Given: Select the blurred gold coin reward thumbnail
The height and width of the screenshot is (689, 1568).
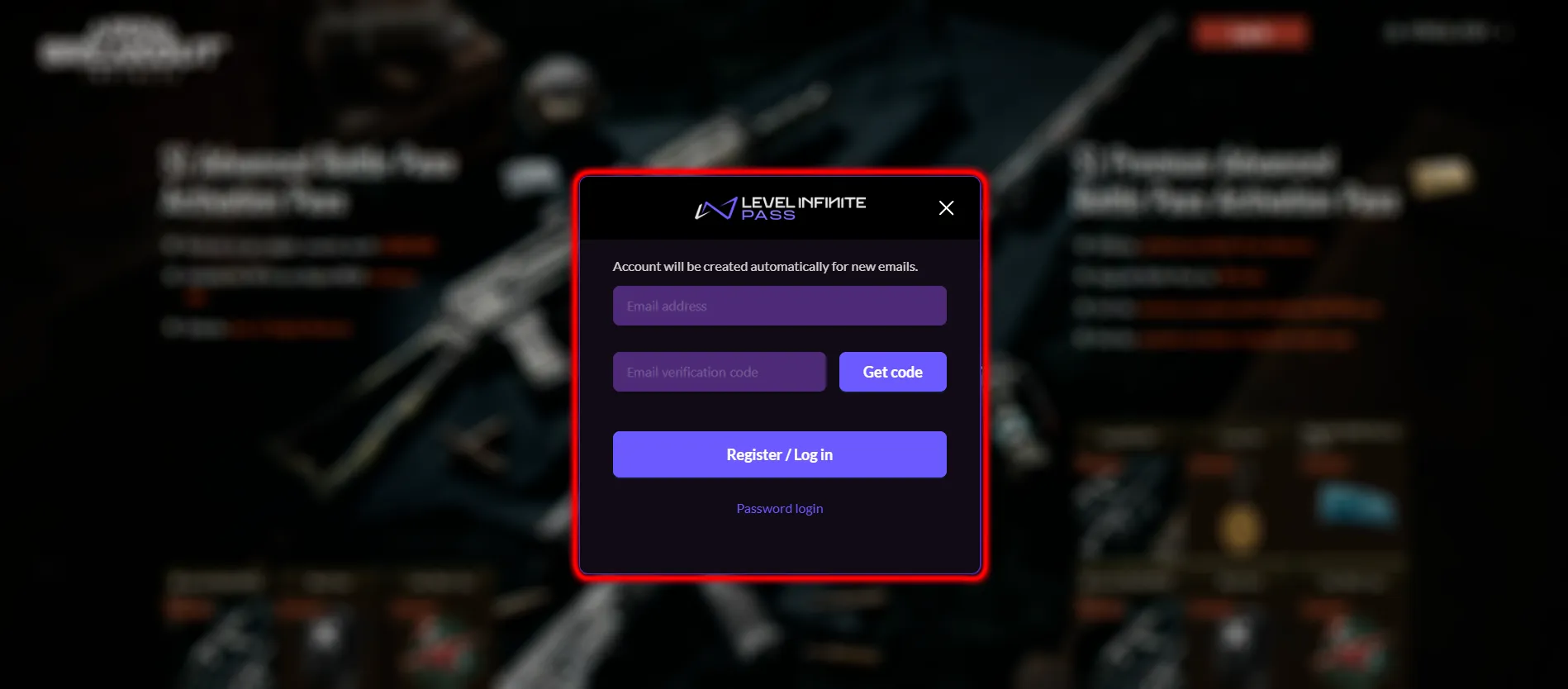Looking at the screenshot, I should pos(1240,530).
